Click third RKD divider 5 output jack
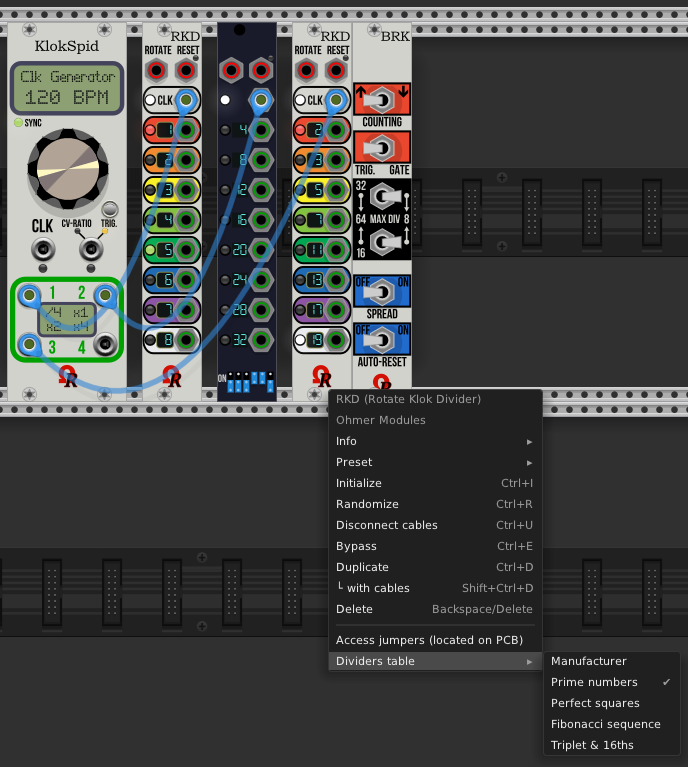The width and height of the screenshot is (688, 767). coord(336,190)
